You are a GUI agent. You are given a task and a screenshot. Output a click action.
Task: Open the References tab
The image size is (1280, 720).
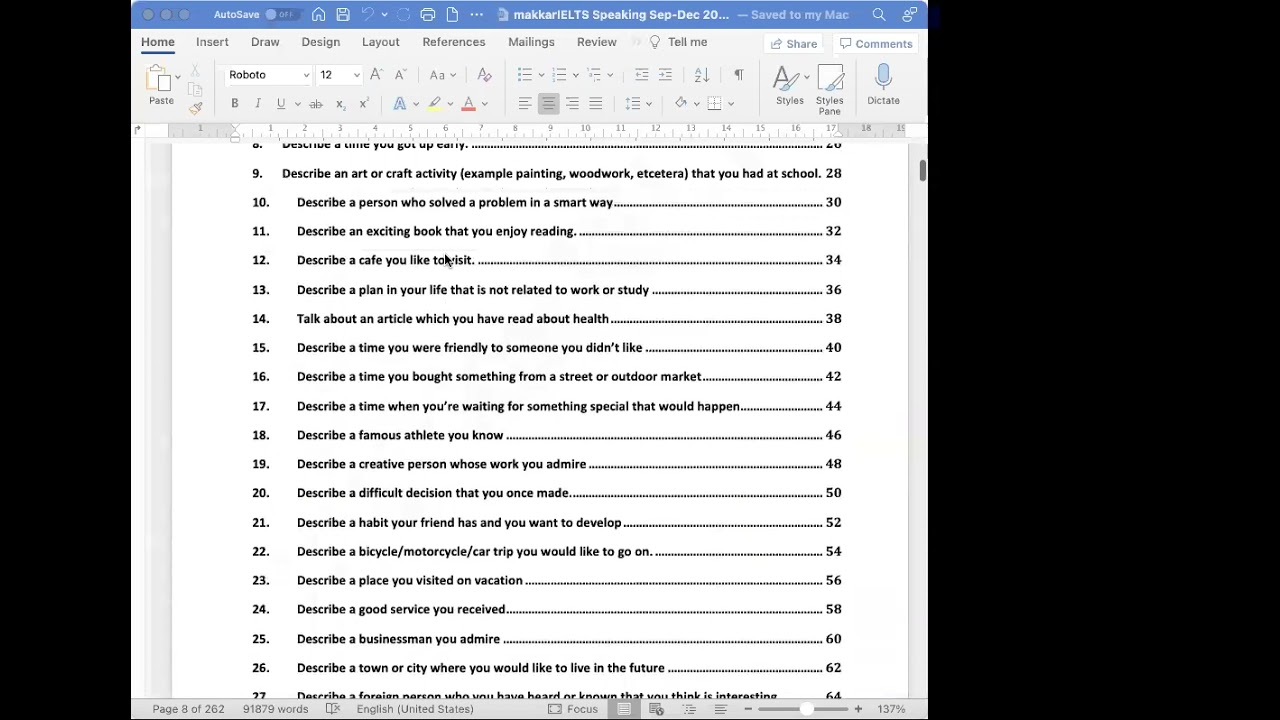453,42
